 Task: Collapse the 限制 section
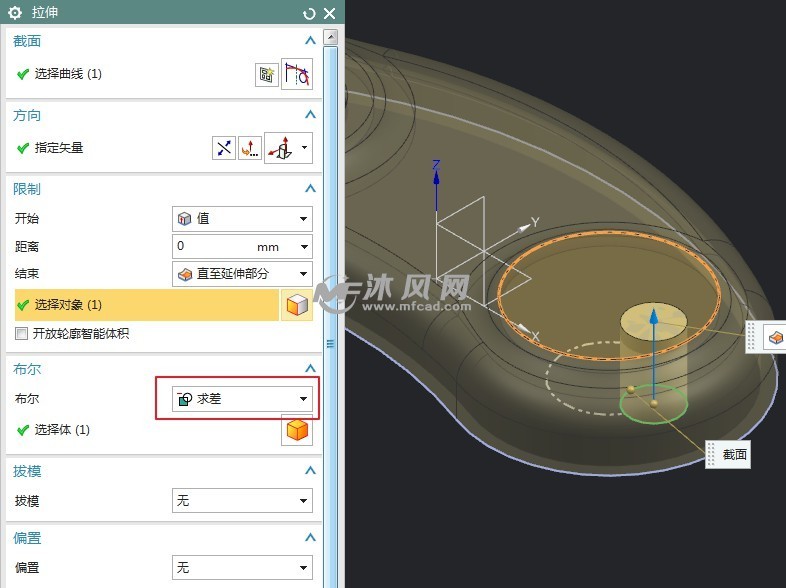(310, 188)
